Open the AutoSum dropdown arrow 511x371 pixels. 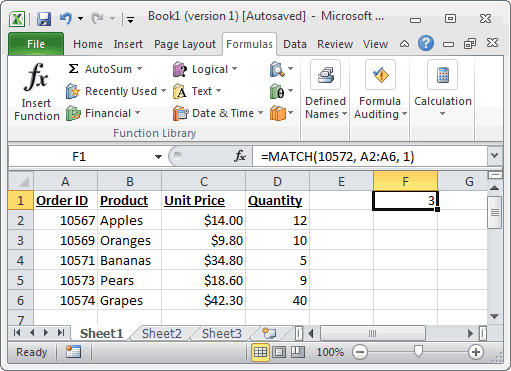point(139,69)
